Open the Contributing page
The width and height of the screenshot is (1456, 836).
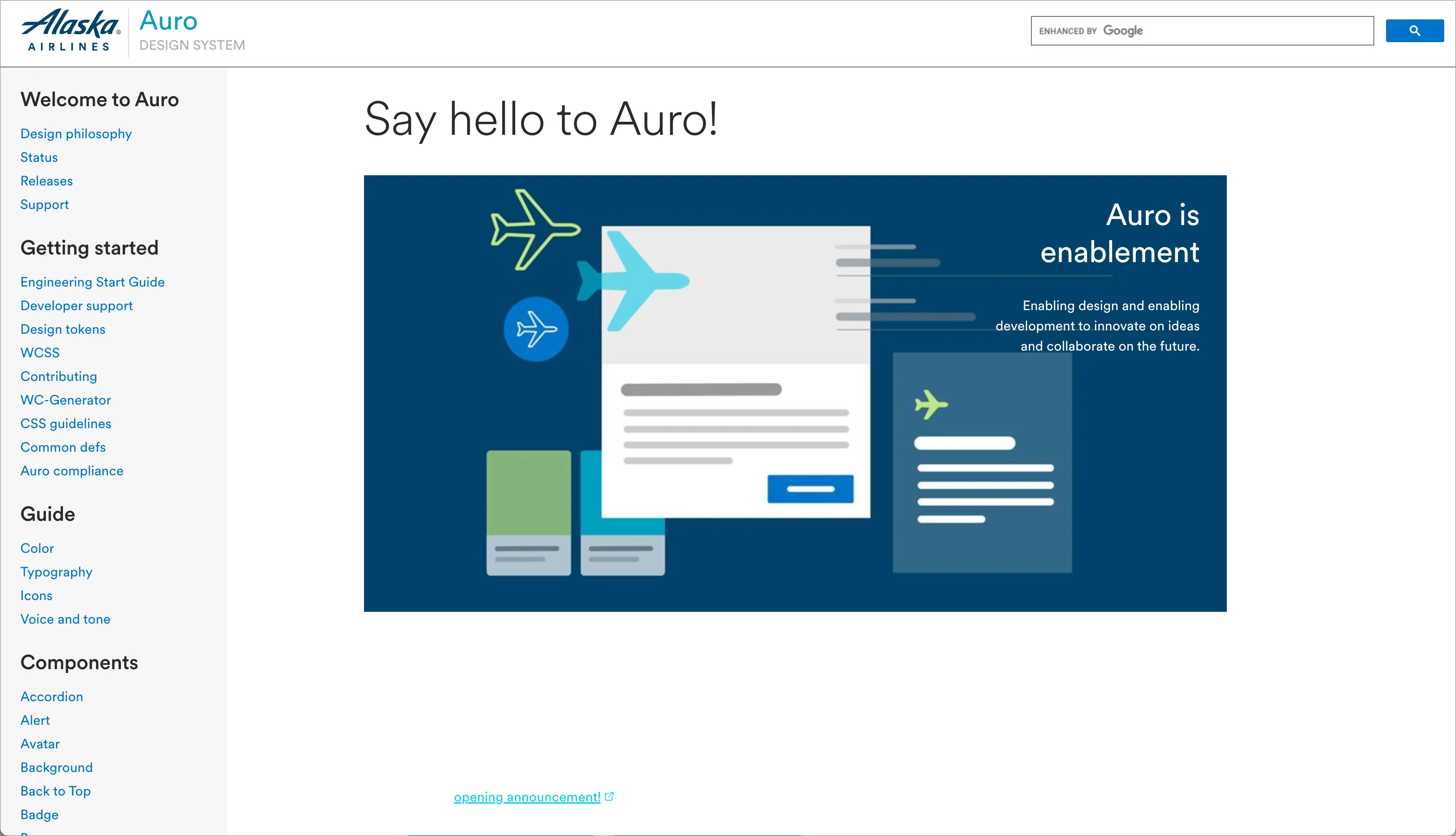tap(59, 376)
